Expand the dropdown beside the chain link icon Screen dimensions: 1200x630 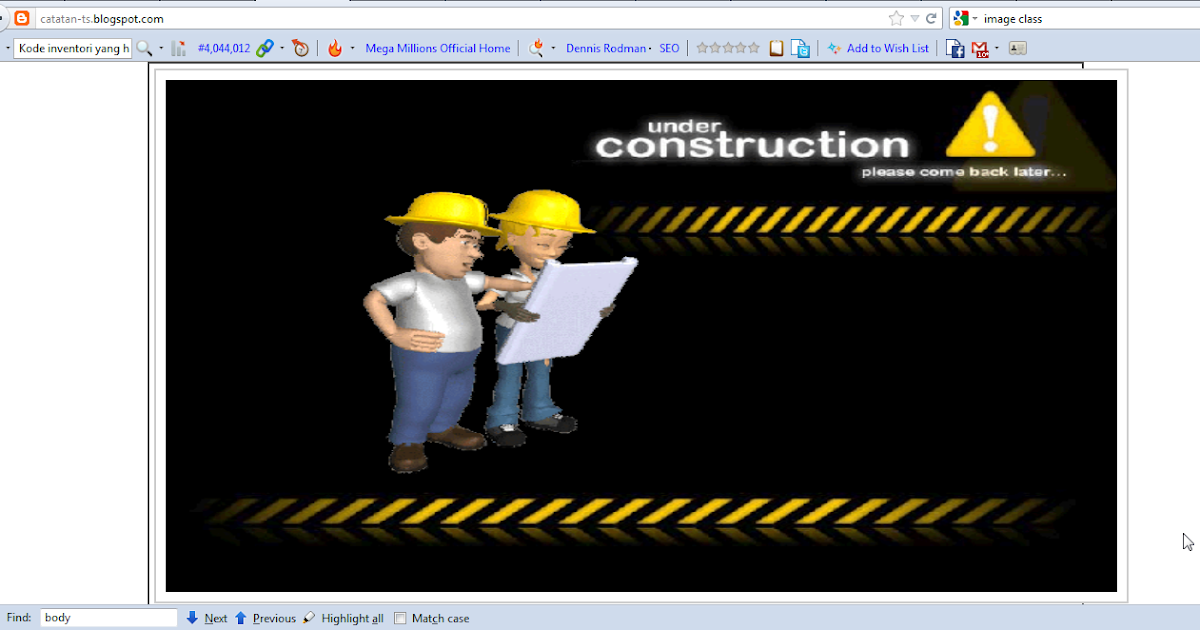coord(282,48)
